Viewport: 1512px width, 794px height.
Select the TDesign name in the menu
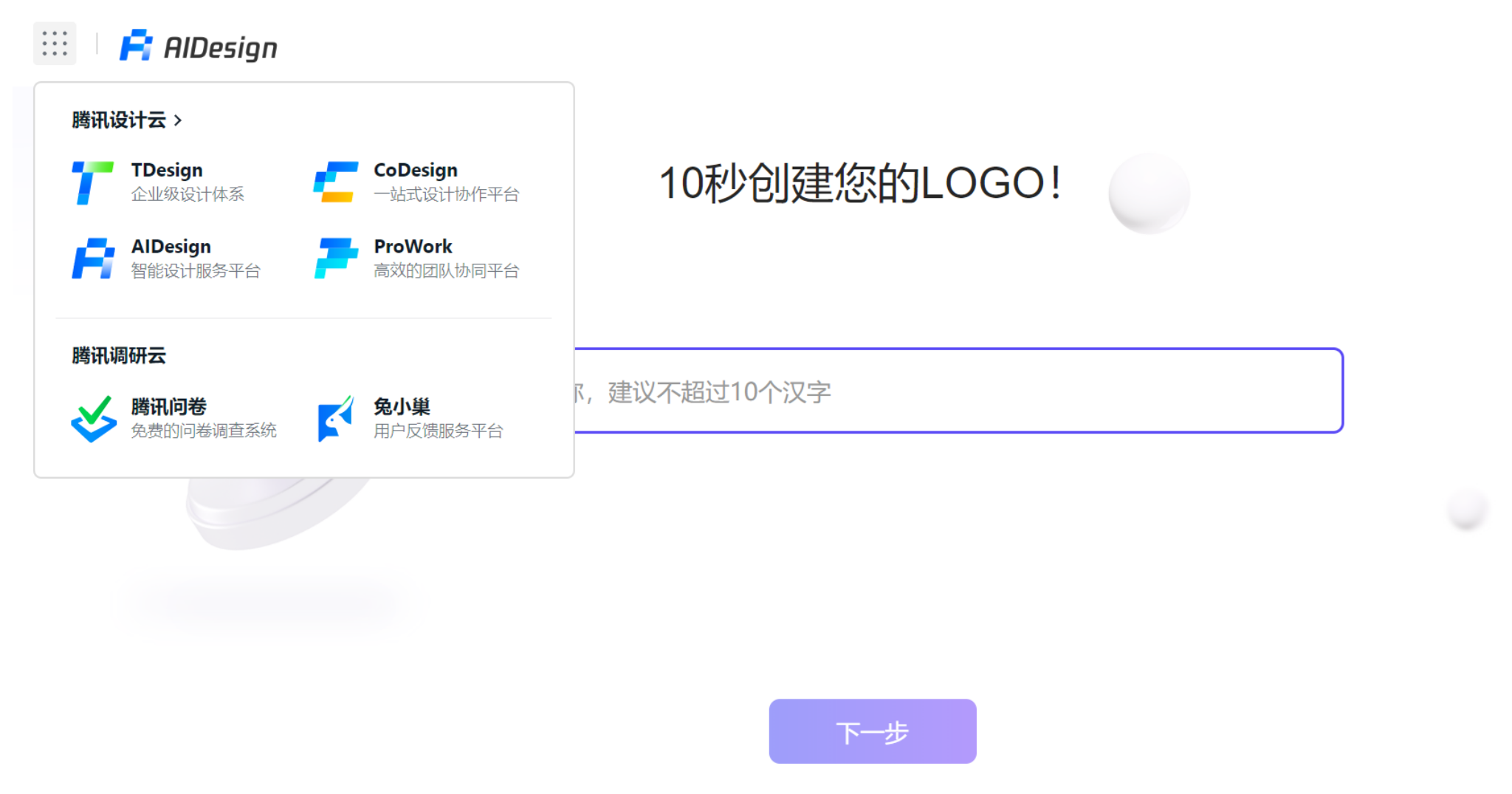tap(167, 170)
